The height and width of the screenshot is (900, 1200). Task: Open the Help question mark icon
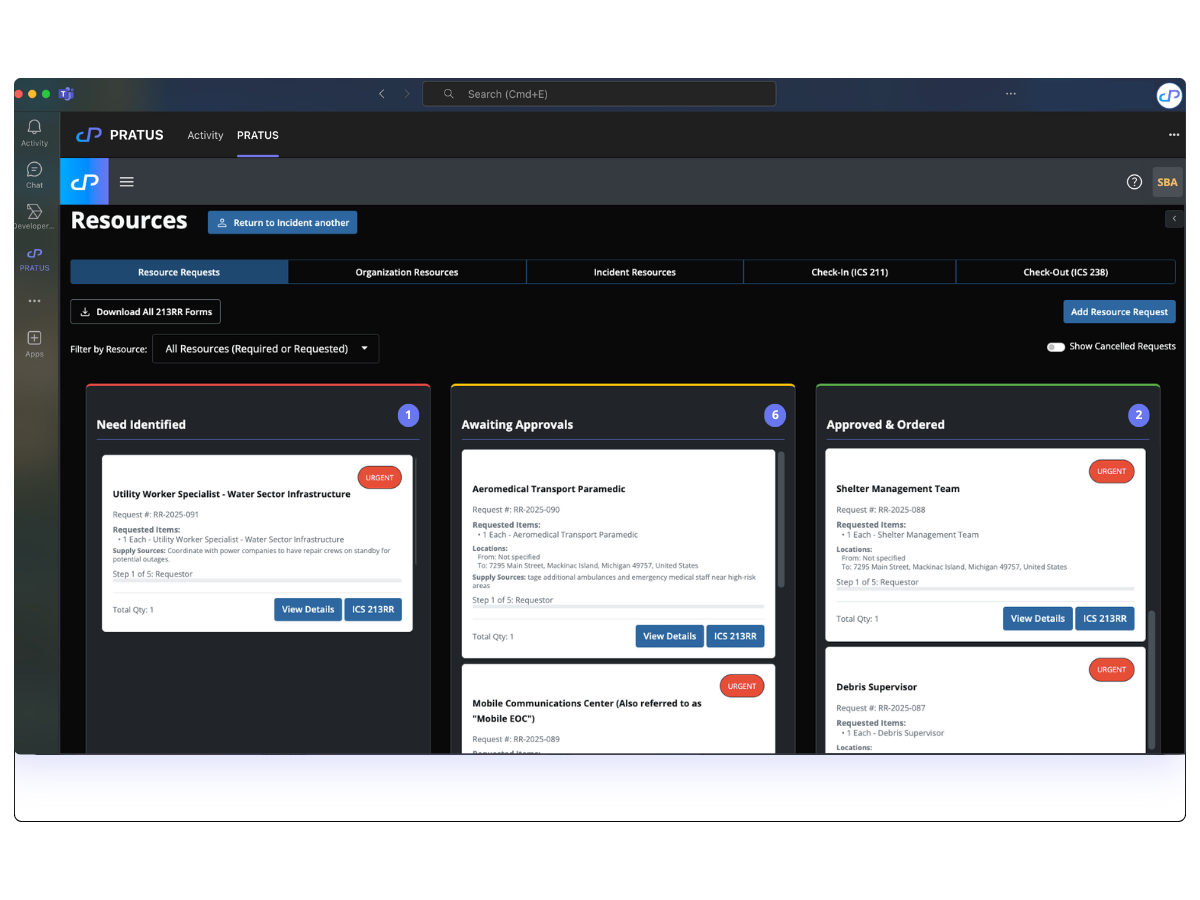click(1134, 182)
